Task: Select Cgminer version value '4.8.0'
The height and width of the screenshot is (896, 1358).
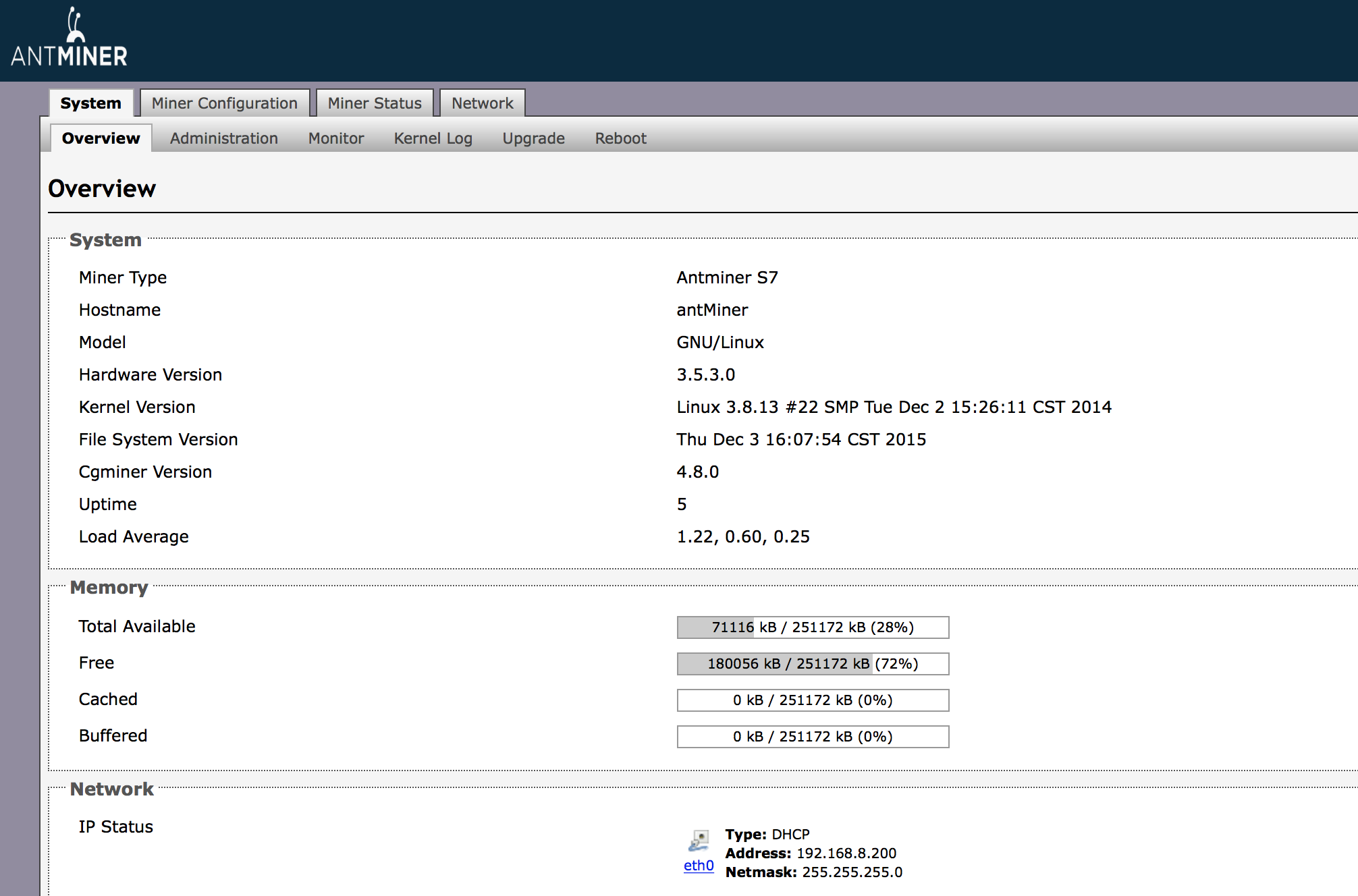Action: [698, 472]
